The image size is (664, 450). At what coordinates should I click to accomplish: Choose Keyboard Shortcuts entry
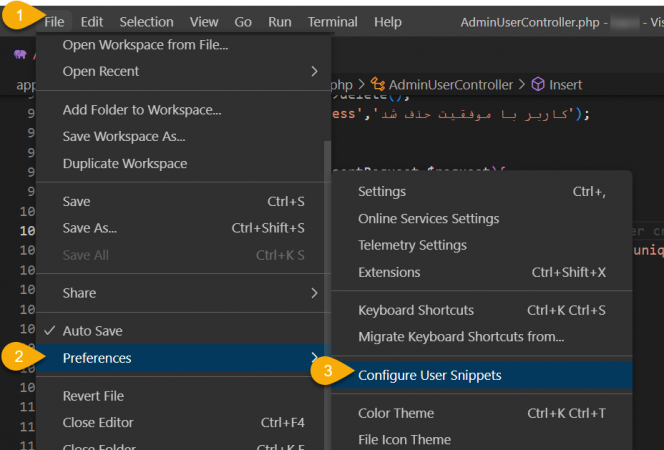(x=416, y=310)
